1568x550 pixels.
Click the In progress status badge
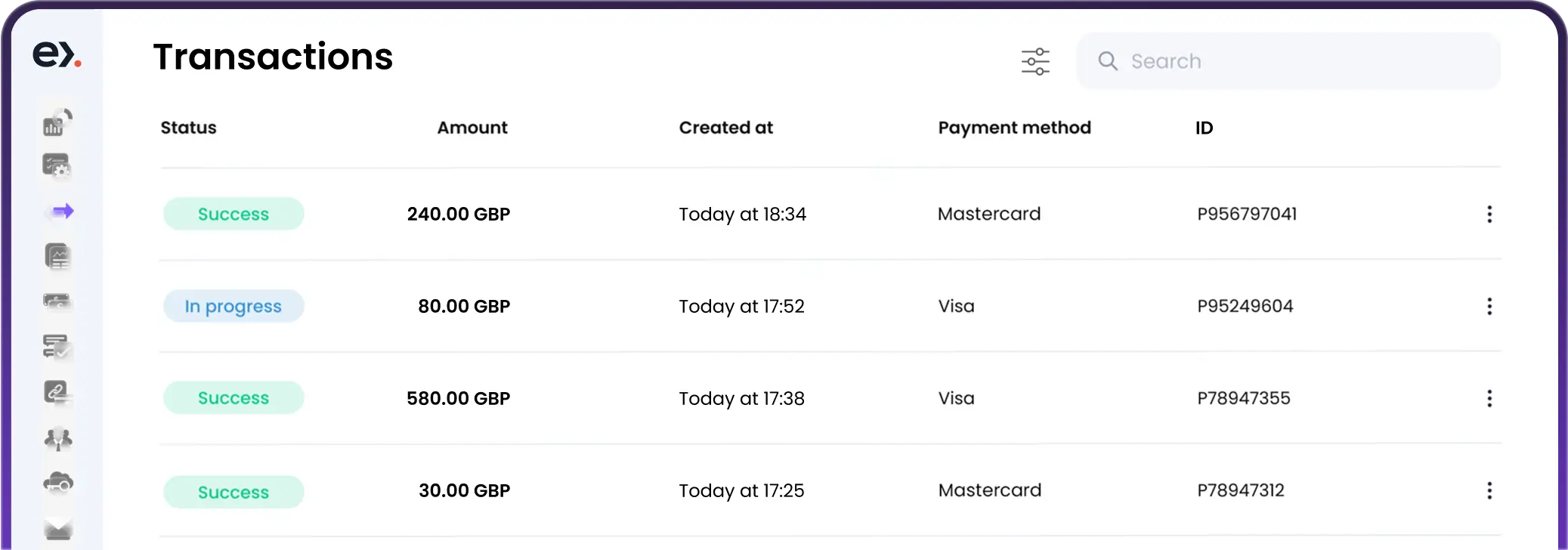pos(233,306)
